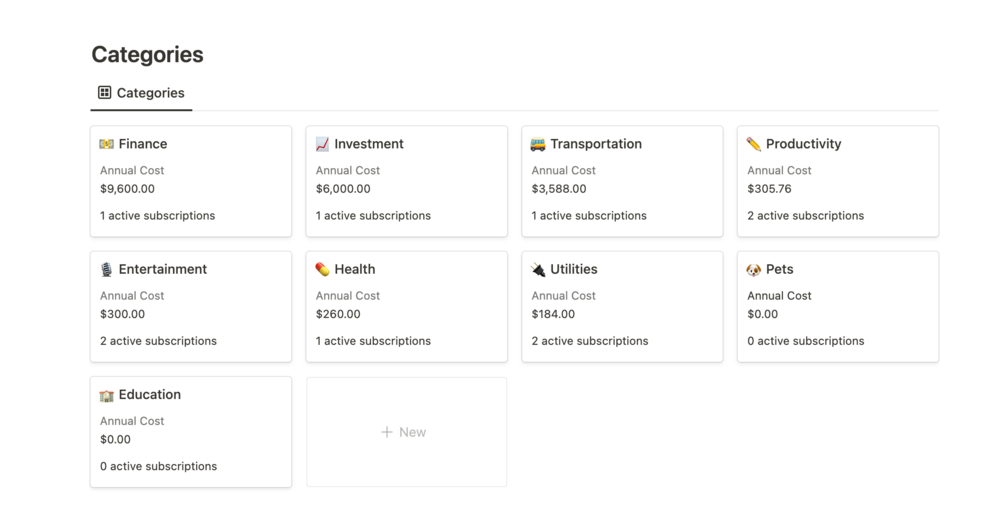Click the Education school emoji icon
This screenshot has width=1005, height=530.
pos(107,395)
